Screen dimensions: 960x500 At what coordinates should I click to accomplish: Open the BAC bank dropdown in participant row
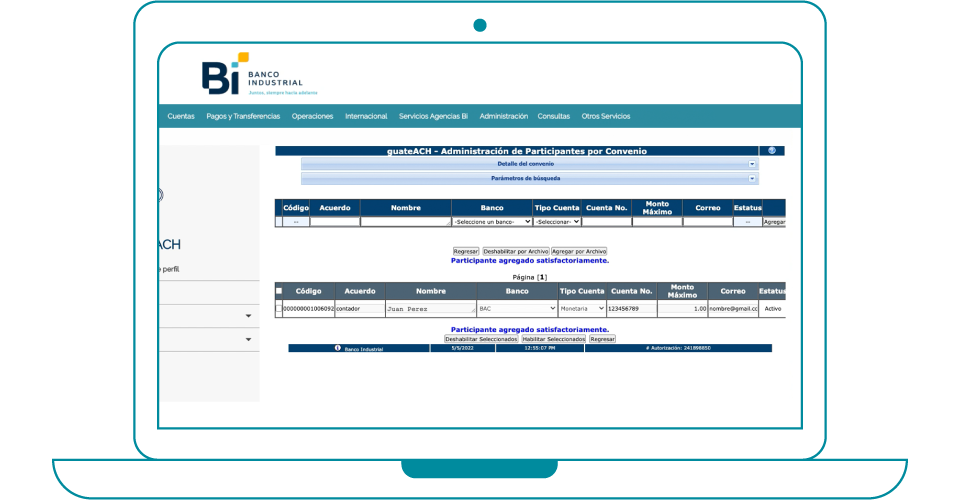click(517, 310)
